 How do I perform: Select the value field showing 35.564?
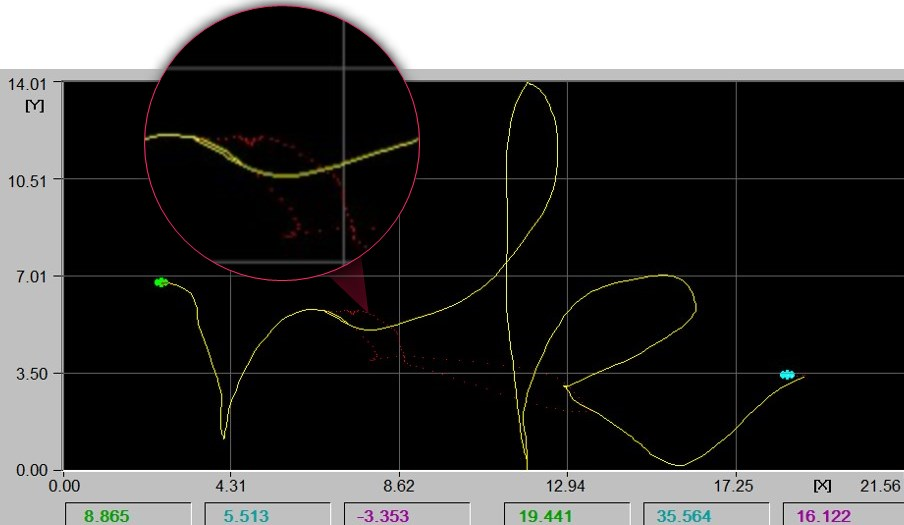point(706,514)
